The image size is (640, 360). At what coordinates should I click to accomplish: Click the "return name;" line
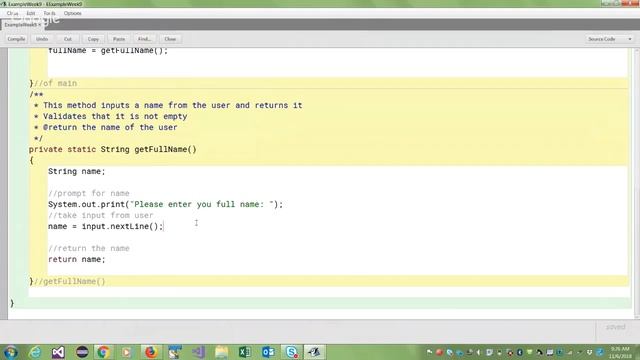[76, 260]
